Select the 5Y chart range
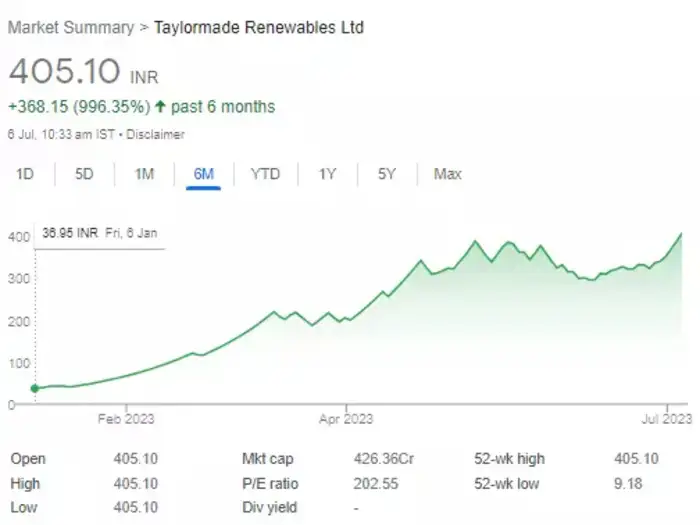This screenshot has width=700, height=525. pyautogui.click(x=387, y=174)
